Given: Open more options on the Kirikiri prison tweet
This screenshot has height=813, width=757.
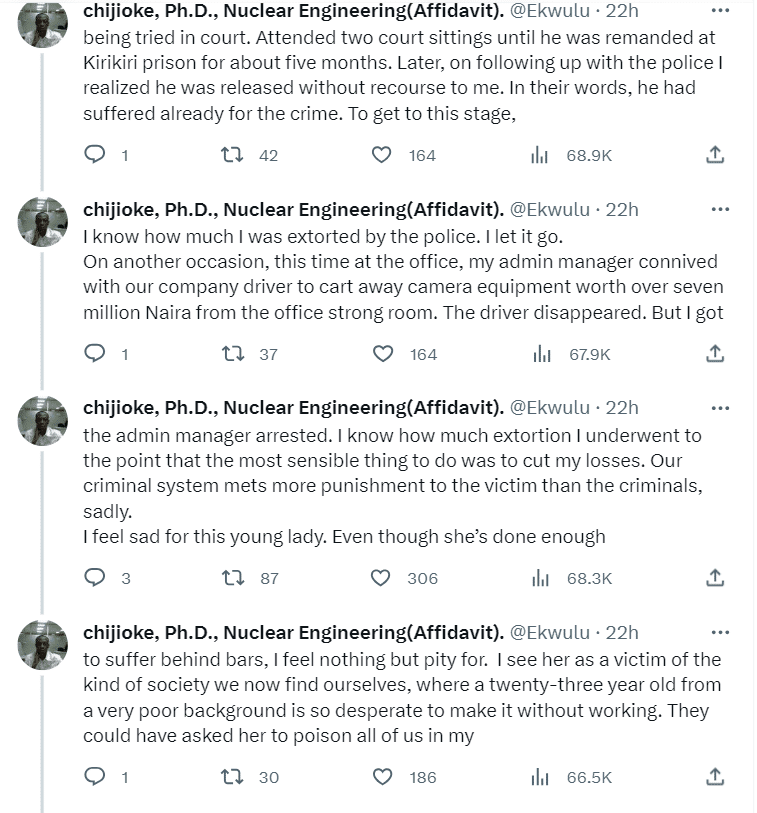Looking at the screenshot, I should (719, 11).
